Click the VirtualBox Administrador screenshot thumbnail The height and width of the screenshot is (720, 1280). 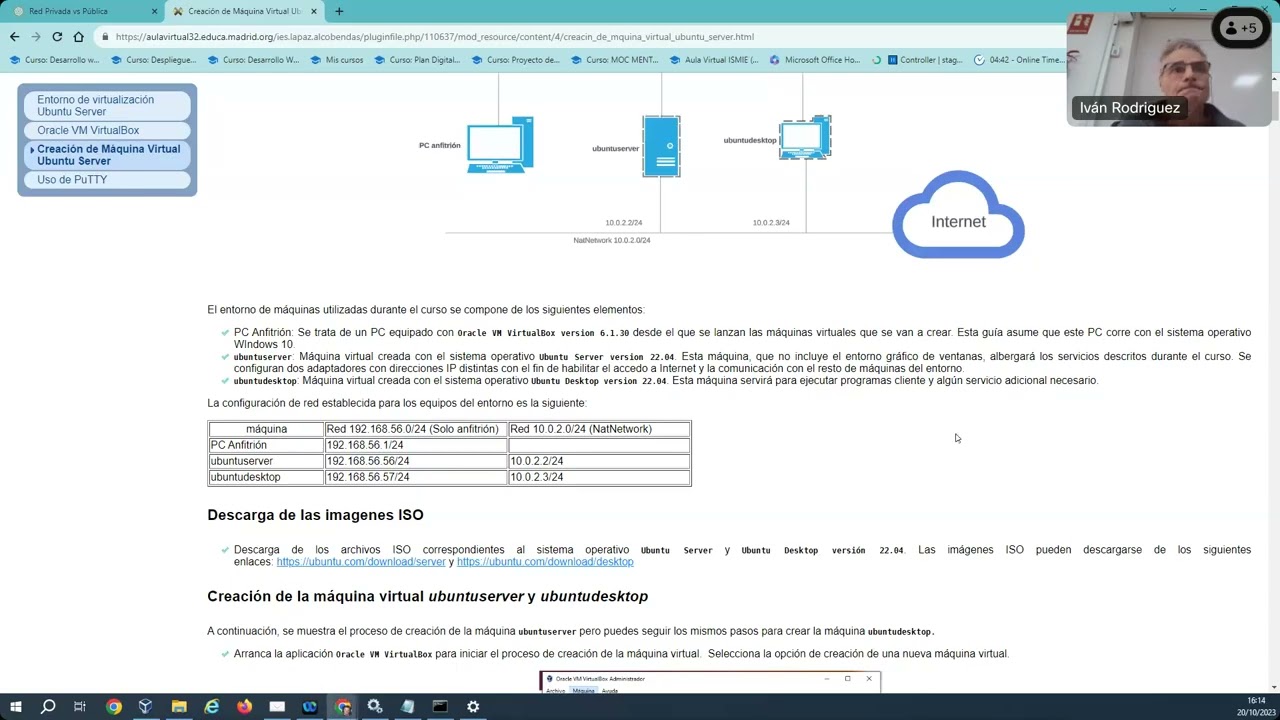(x=710, y=682)
